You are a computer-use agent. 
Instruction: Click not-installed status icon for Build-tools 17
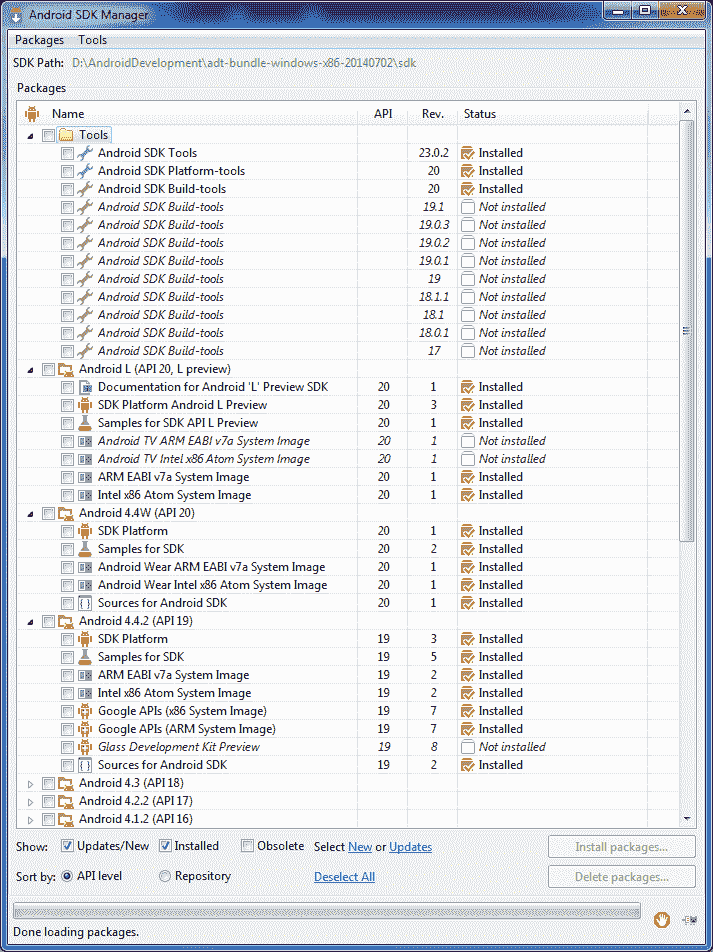tap(468, 351)
